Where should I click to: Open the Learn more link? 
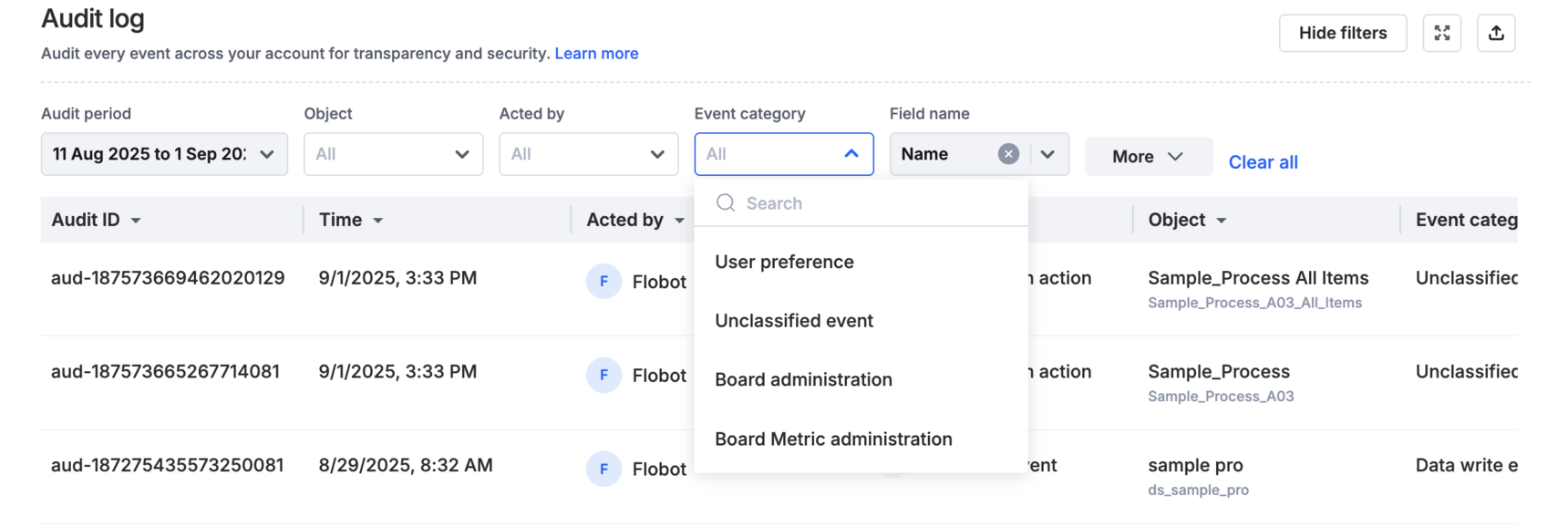(x=596, y=54)
